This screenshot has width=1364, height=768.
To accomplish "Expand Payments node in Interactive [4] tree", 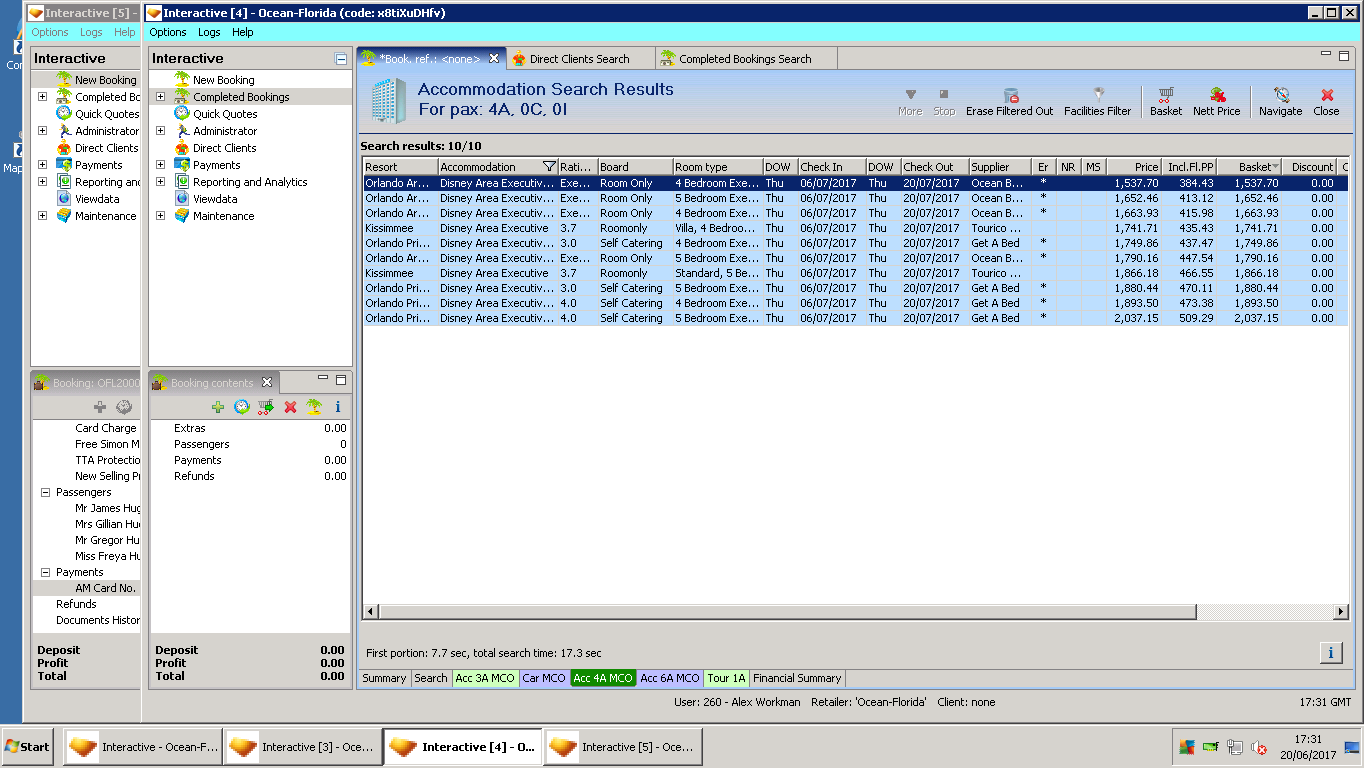I will coord(160,165).
